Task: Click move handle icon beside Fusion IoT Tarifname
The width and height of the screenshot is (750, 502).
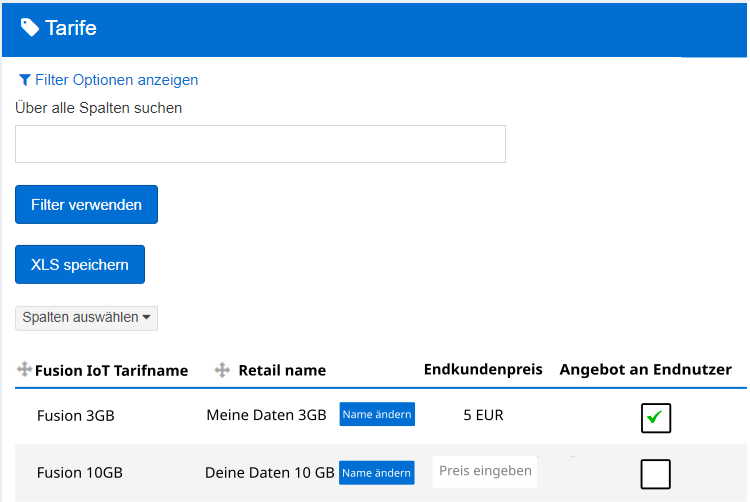Action: click(24, 370)
